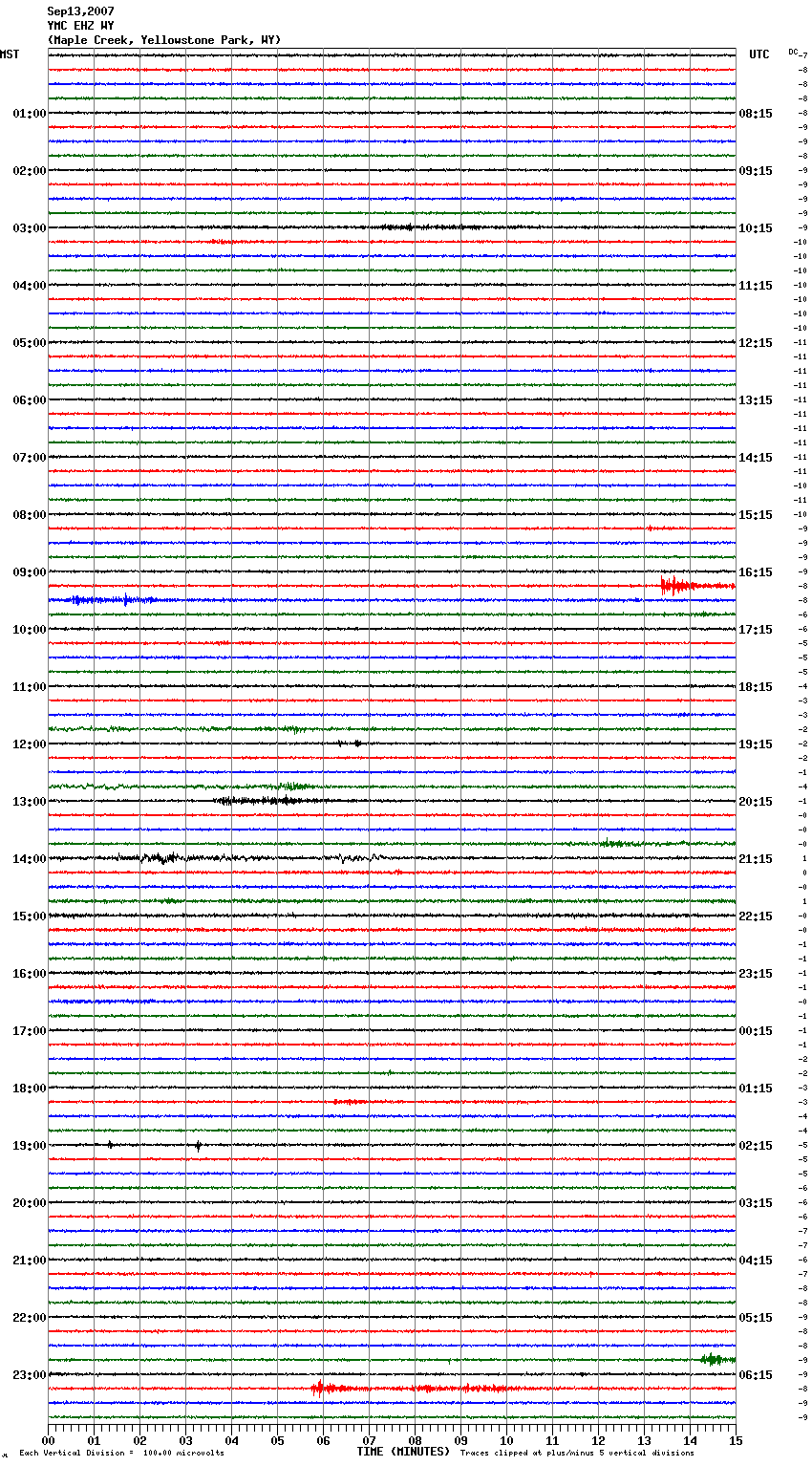Viewport: 812px width, 1466px height.
Task: Select the 22:00 MST time label
Action: coord(30,1318)
